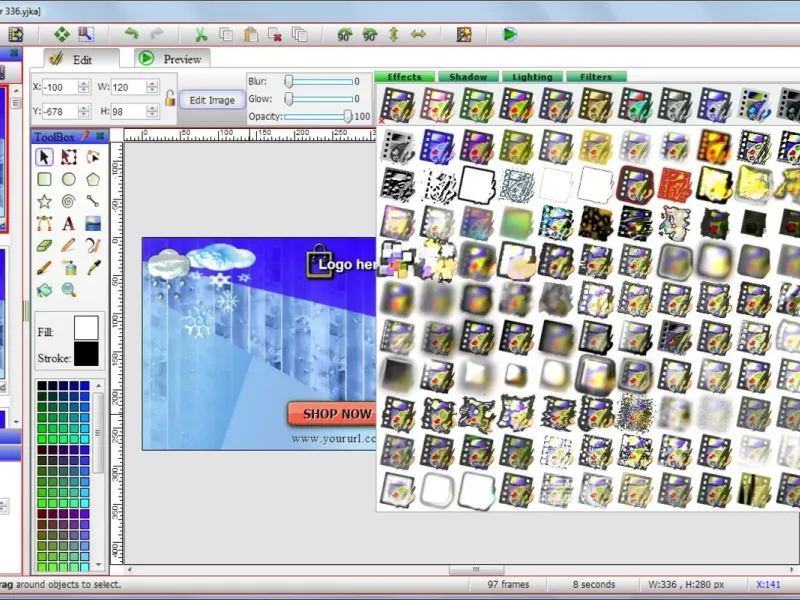
Task: Click the Opacity slider handle
Action: tap(348, 116)
